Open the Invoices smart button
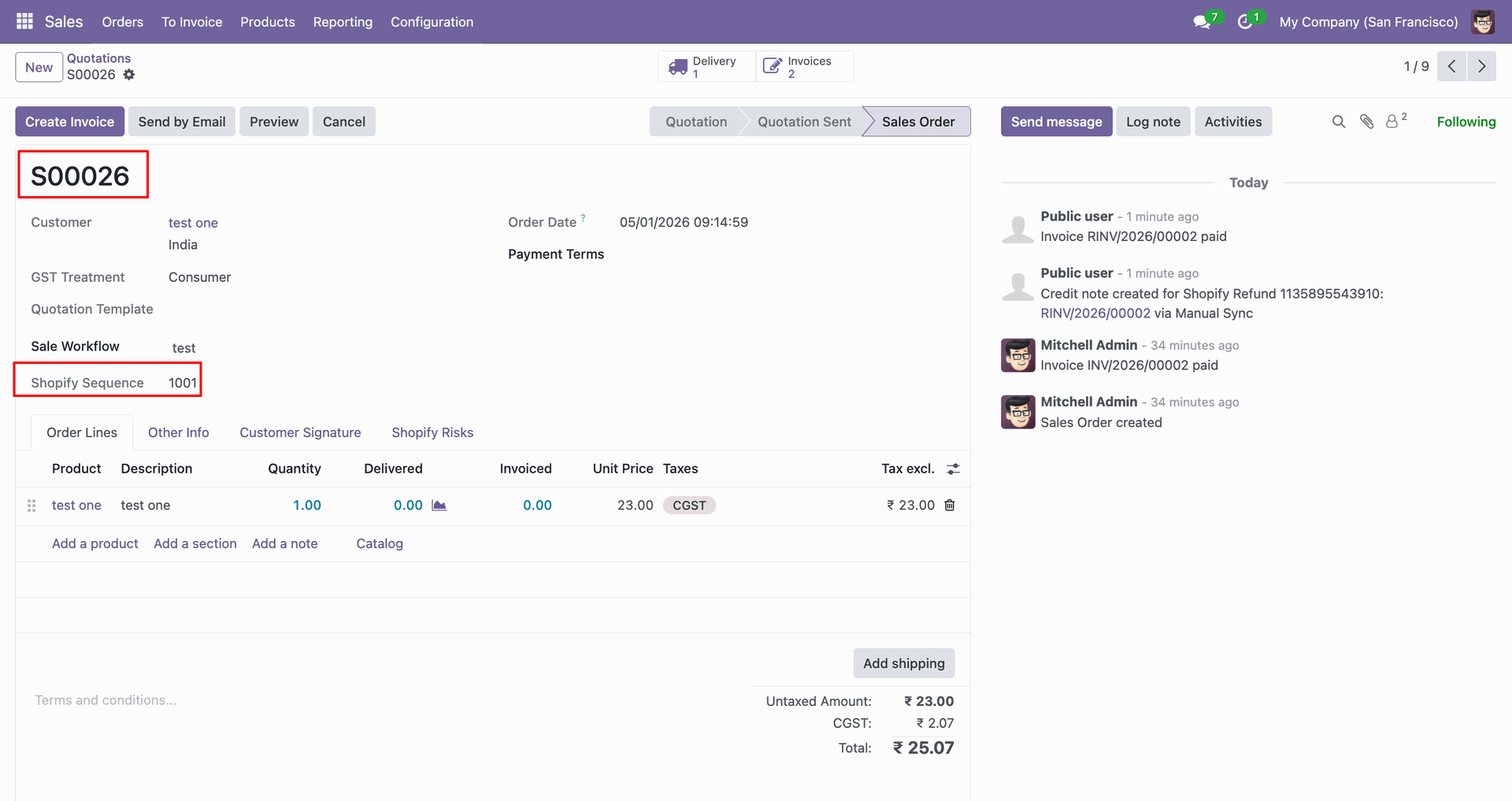 pos(805,67)
